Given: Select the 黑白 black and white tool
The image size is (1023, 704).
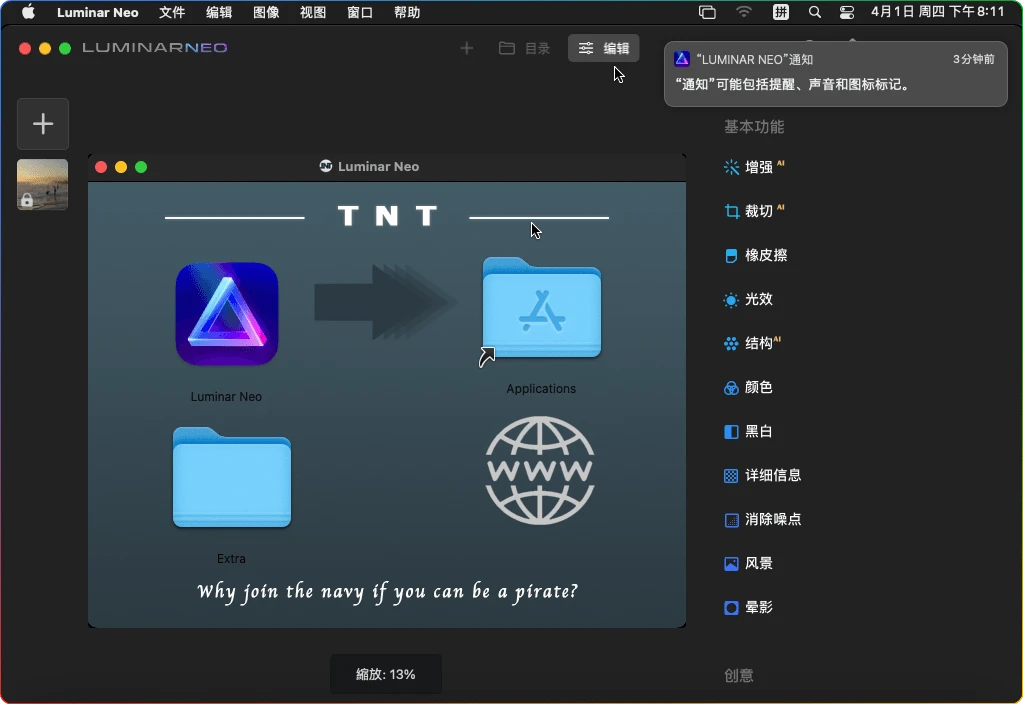Looking at the screenshot, I should click(x=755, y=431).
